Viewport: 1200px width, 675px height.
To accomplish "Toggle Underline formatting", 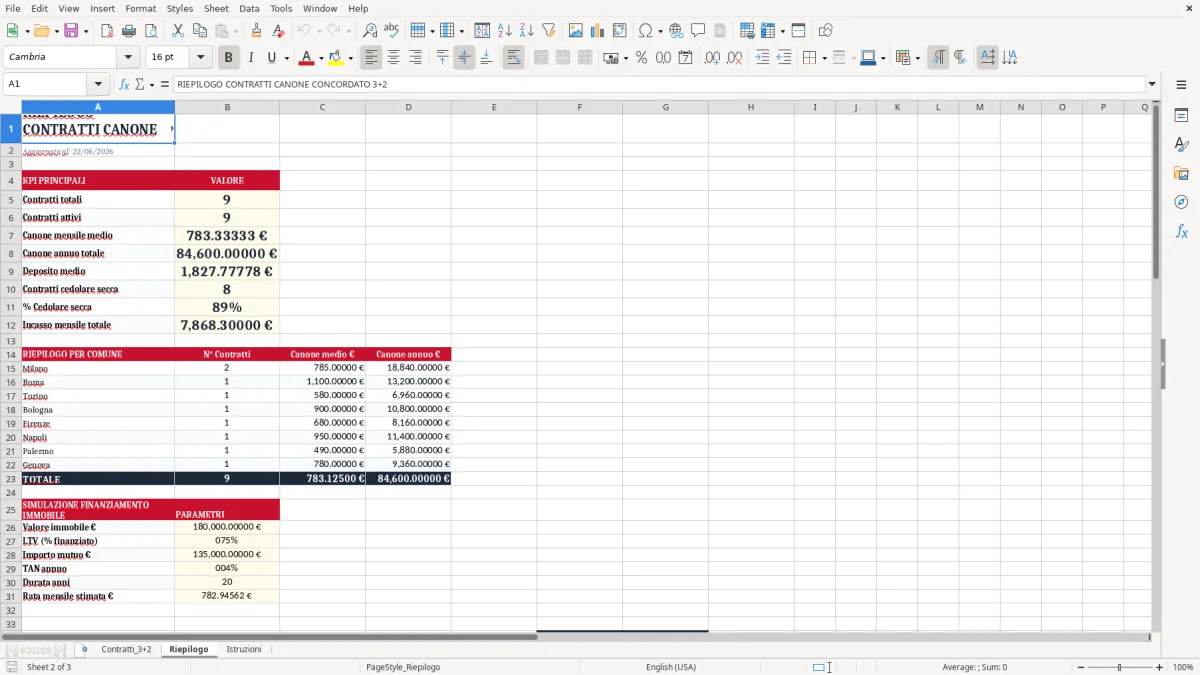I will pos(272,58).
